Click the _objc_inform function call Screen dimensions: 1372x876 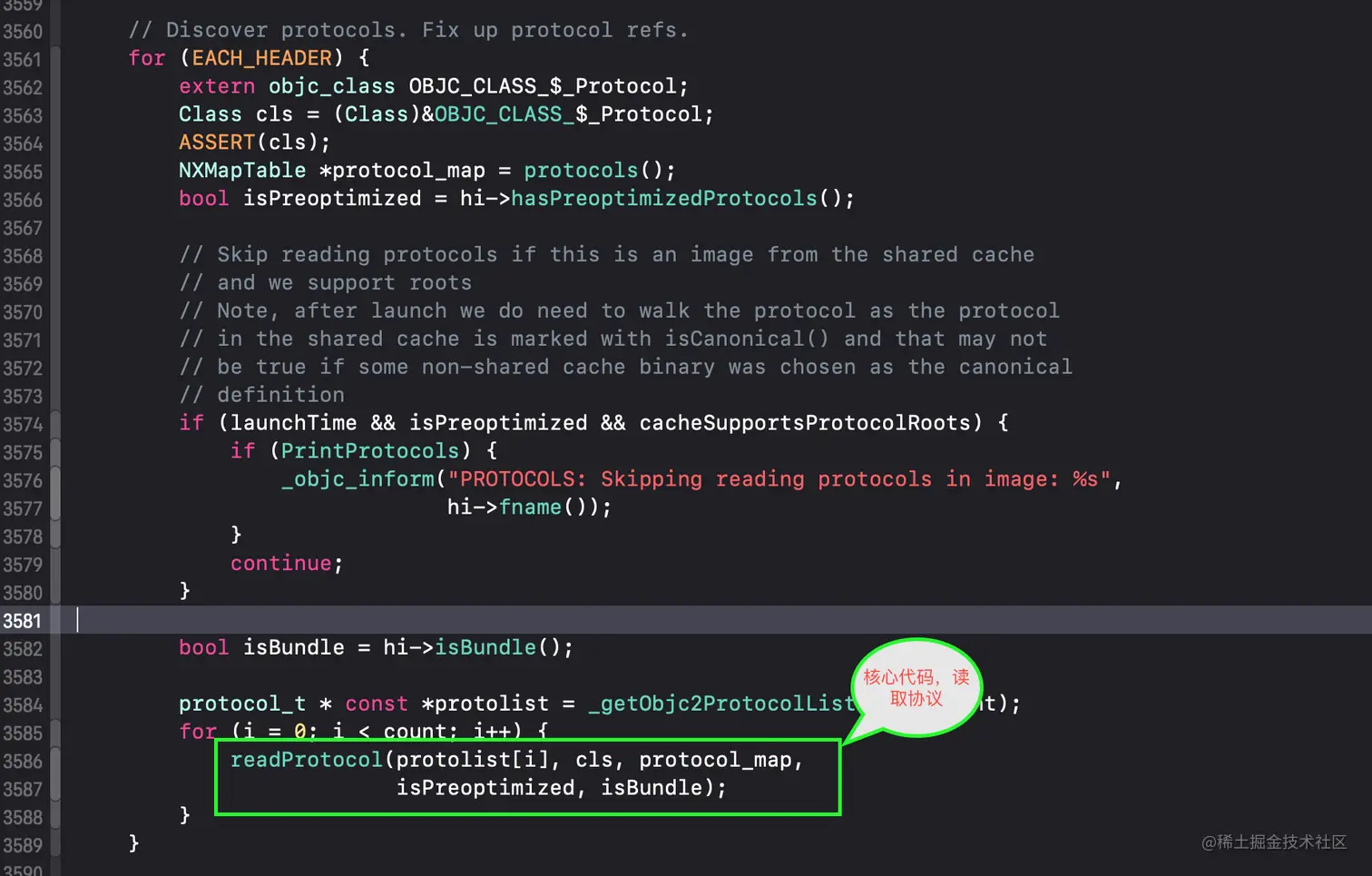point(358,479)
